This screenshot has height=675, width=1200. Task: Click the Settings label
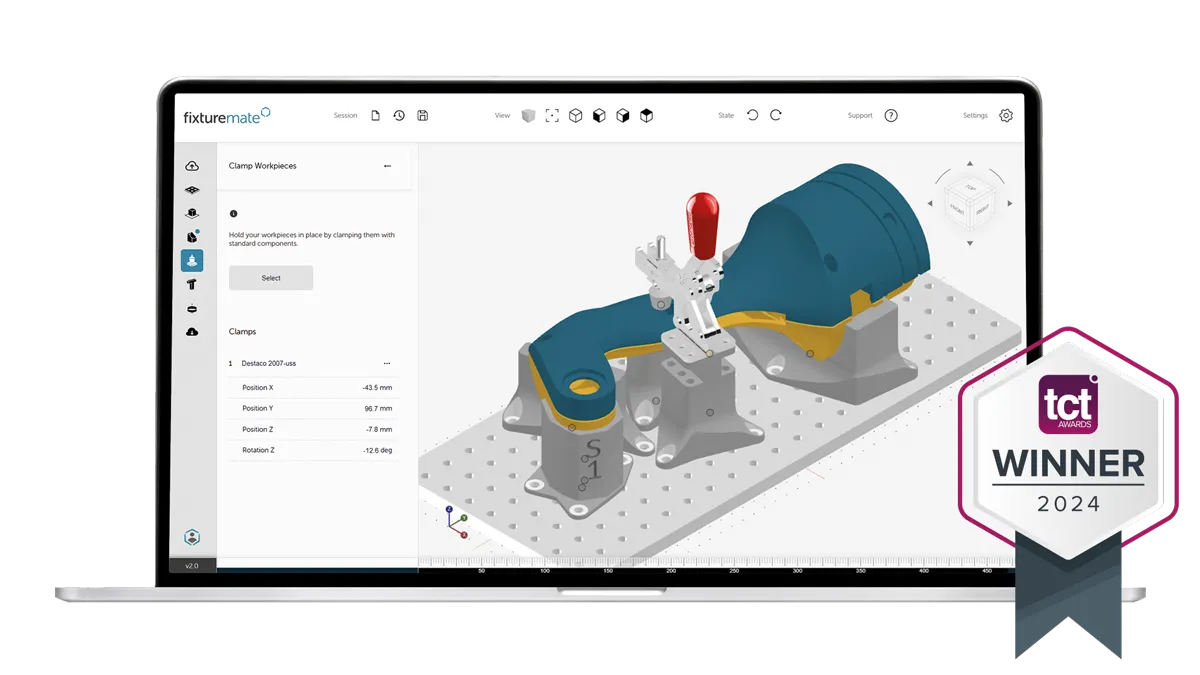click(975, 116)
